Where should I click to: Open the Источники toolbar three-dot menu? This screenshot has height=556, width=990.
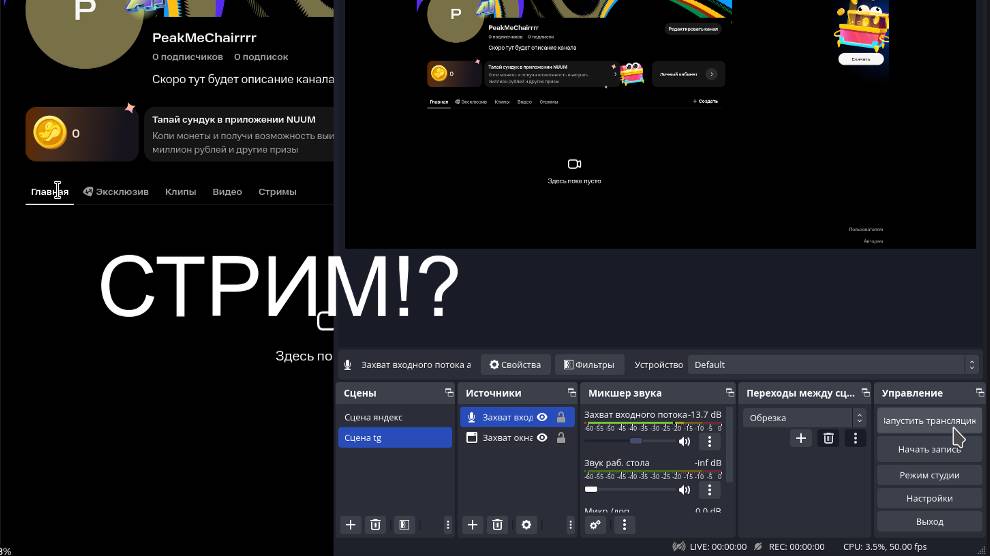point(570,524)
